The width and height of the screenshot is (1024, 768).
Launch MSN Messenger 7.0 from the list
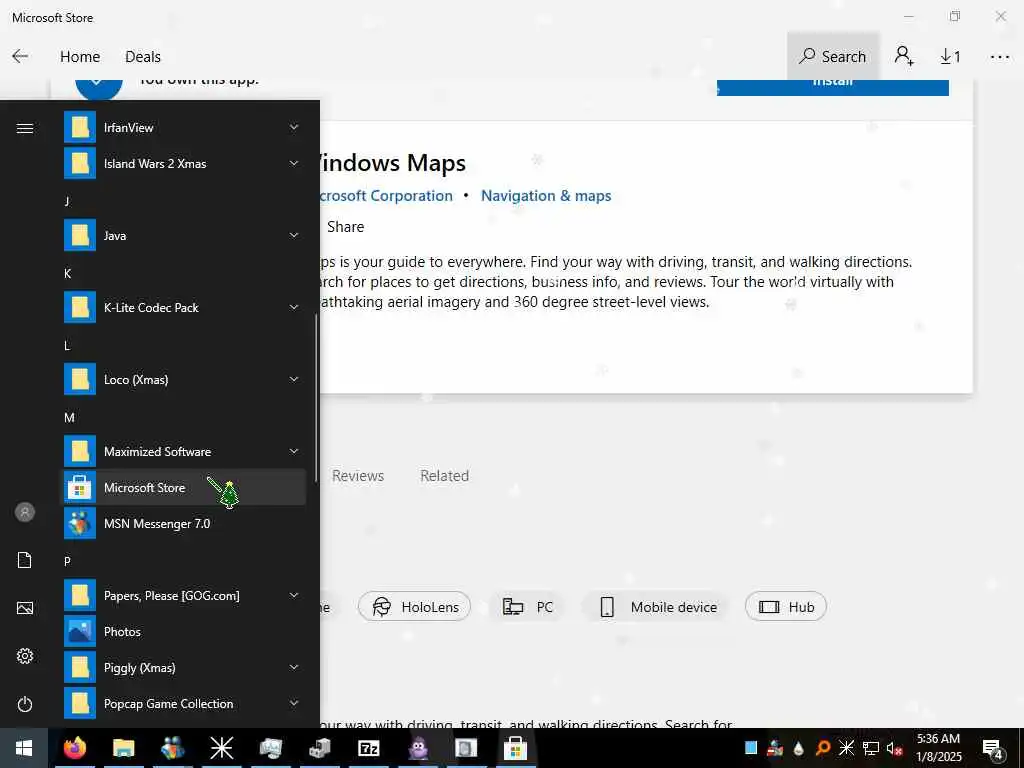point(184,523)
